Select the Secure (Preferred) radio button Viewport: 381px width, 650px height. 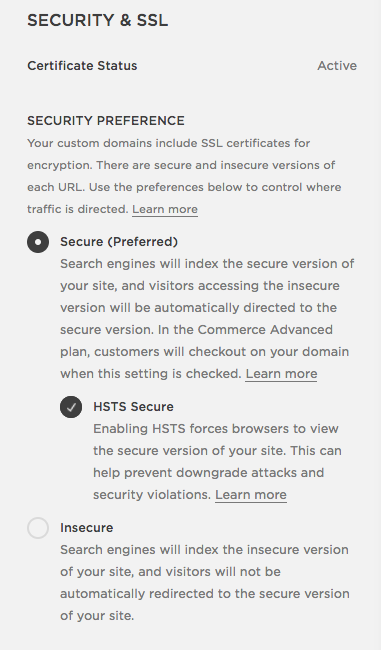coord(38,242)
